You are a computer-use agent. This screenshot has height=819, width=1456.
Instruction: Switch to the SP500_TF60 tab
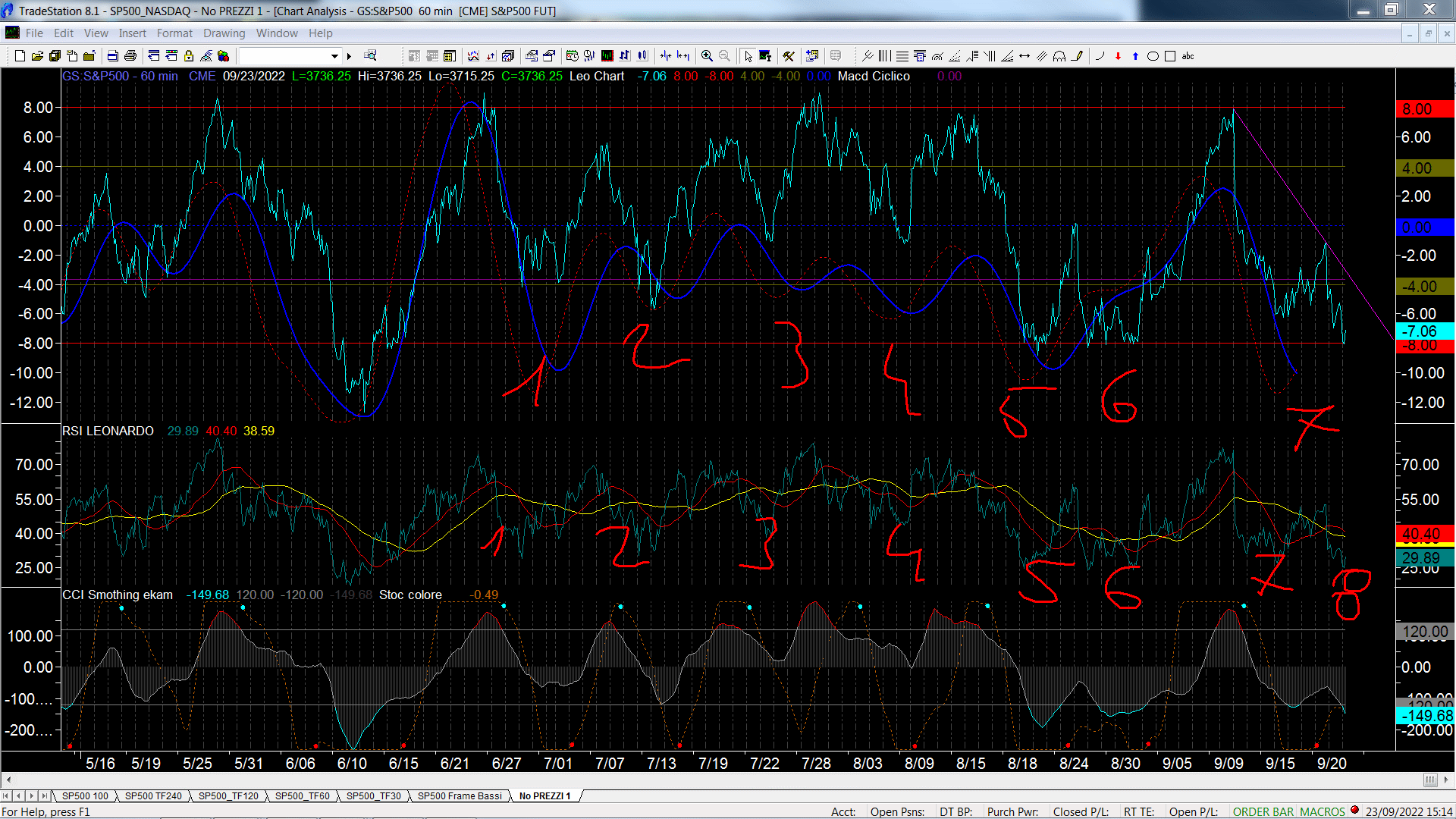click(302, 795)
